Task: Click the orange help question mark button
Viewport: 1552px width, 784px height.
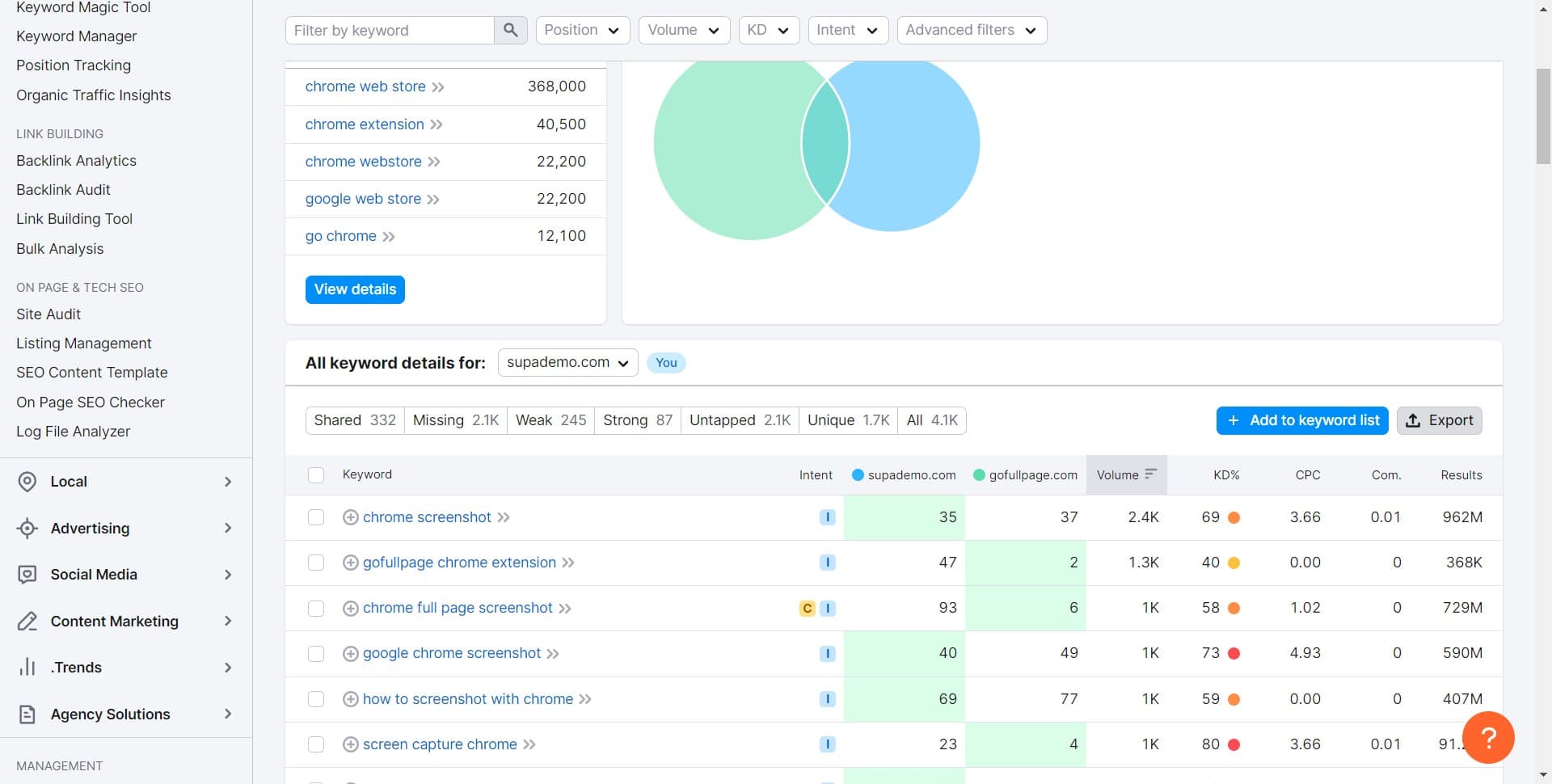Action: tap(1488, 737)
